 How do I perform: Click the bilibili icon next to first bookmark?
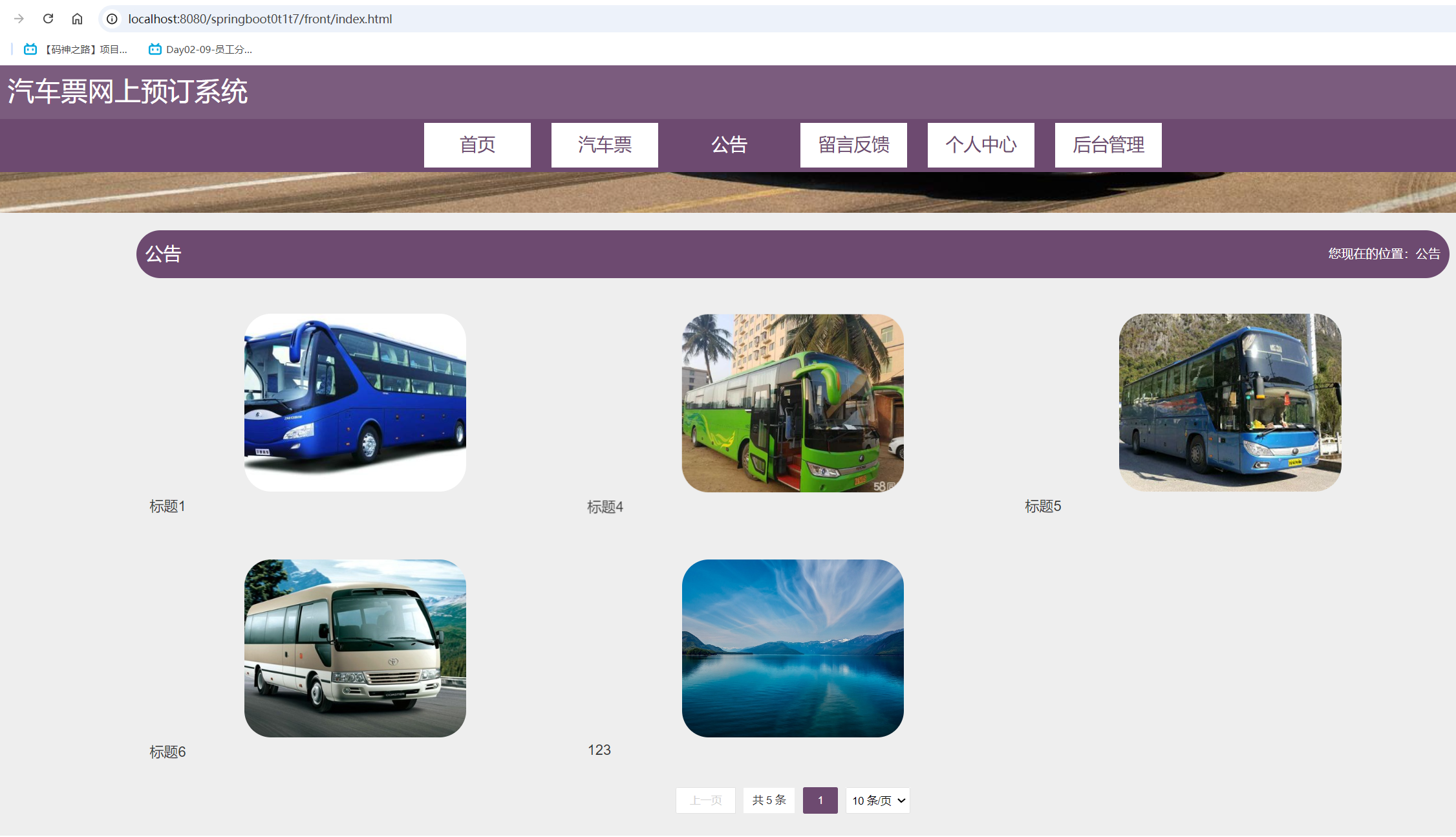(x=30, y=49)
